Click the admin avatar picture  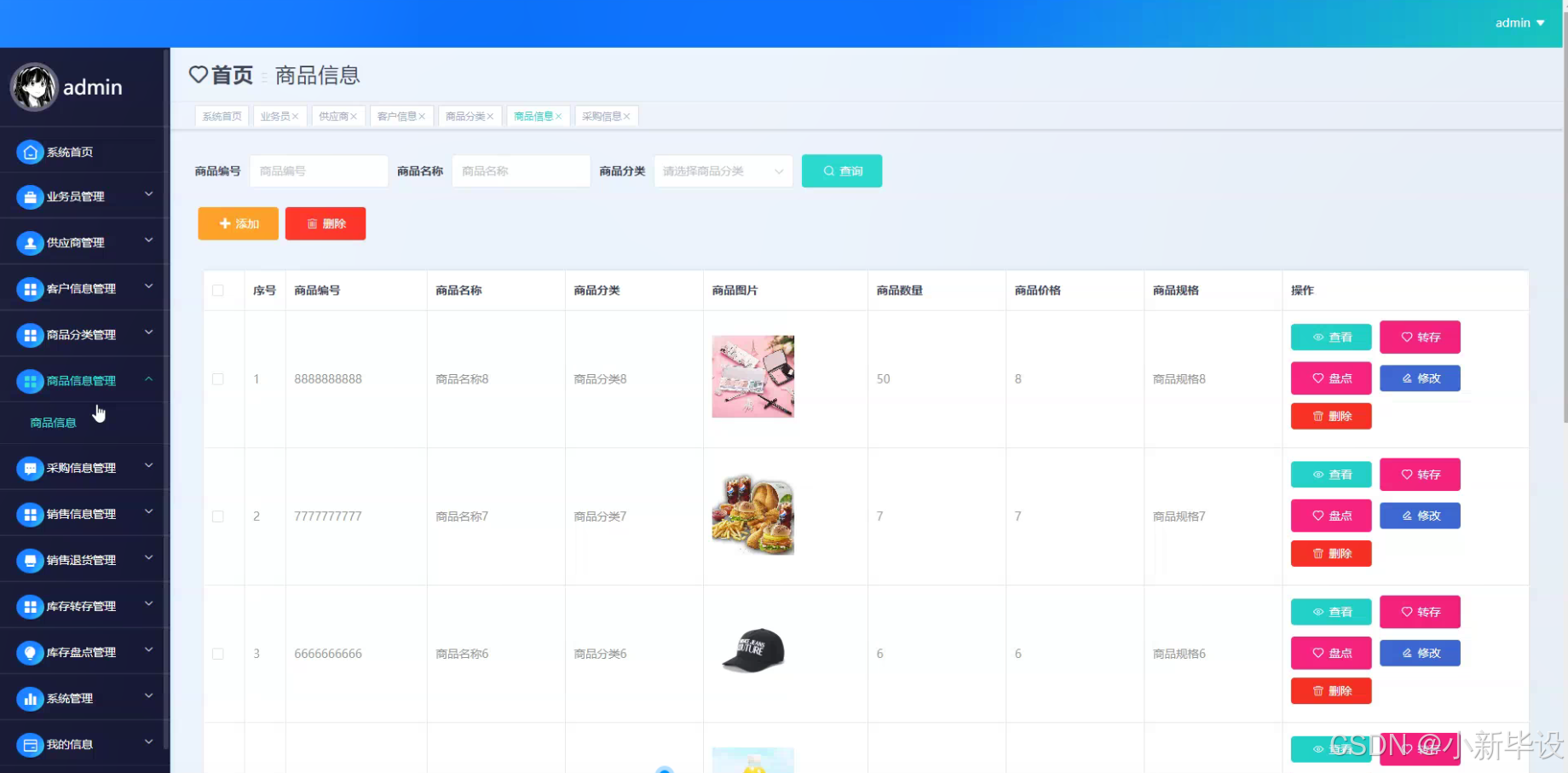tap(34, 87)
